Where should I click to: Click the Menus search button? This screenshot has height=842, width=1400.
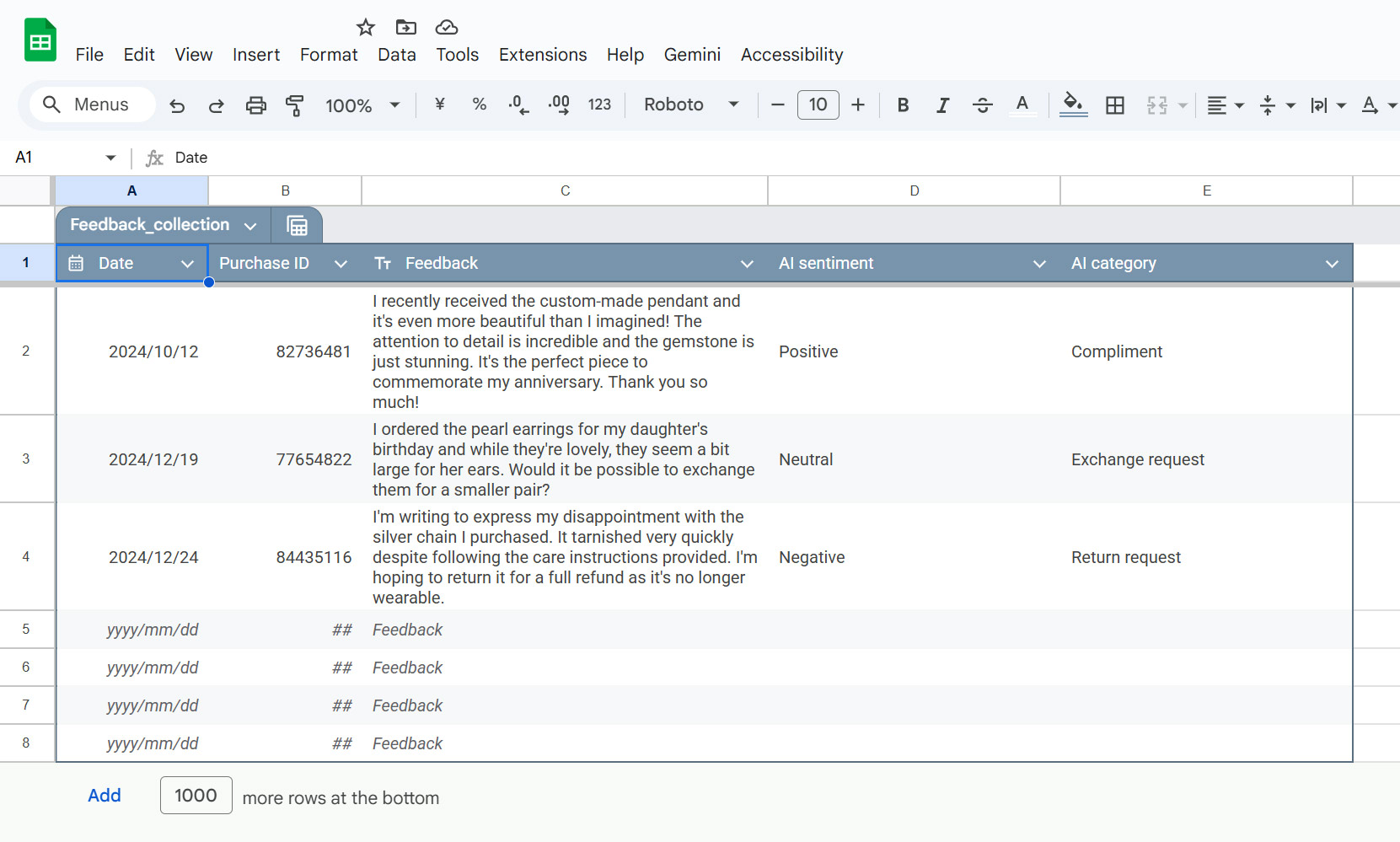(93, 105)
